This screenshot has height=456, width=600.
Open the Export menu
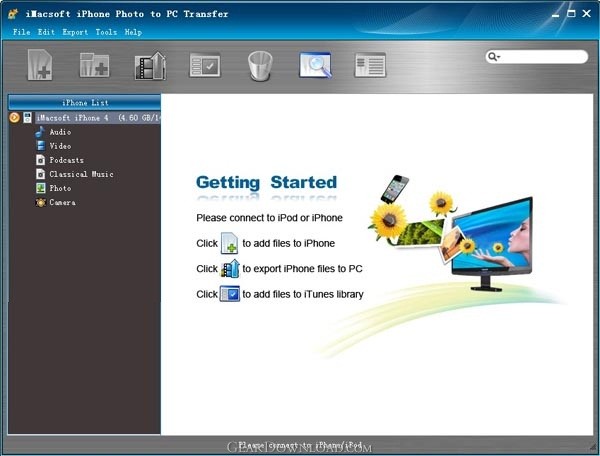(x=75, y=32)
